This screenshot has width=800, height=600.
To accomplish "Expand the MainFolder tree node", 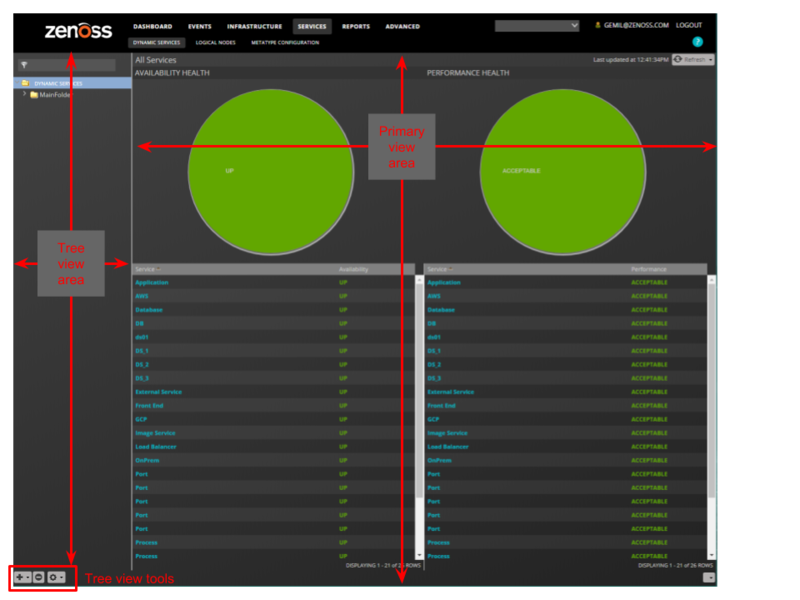I will tap(24, 94).
